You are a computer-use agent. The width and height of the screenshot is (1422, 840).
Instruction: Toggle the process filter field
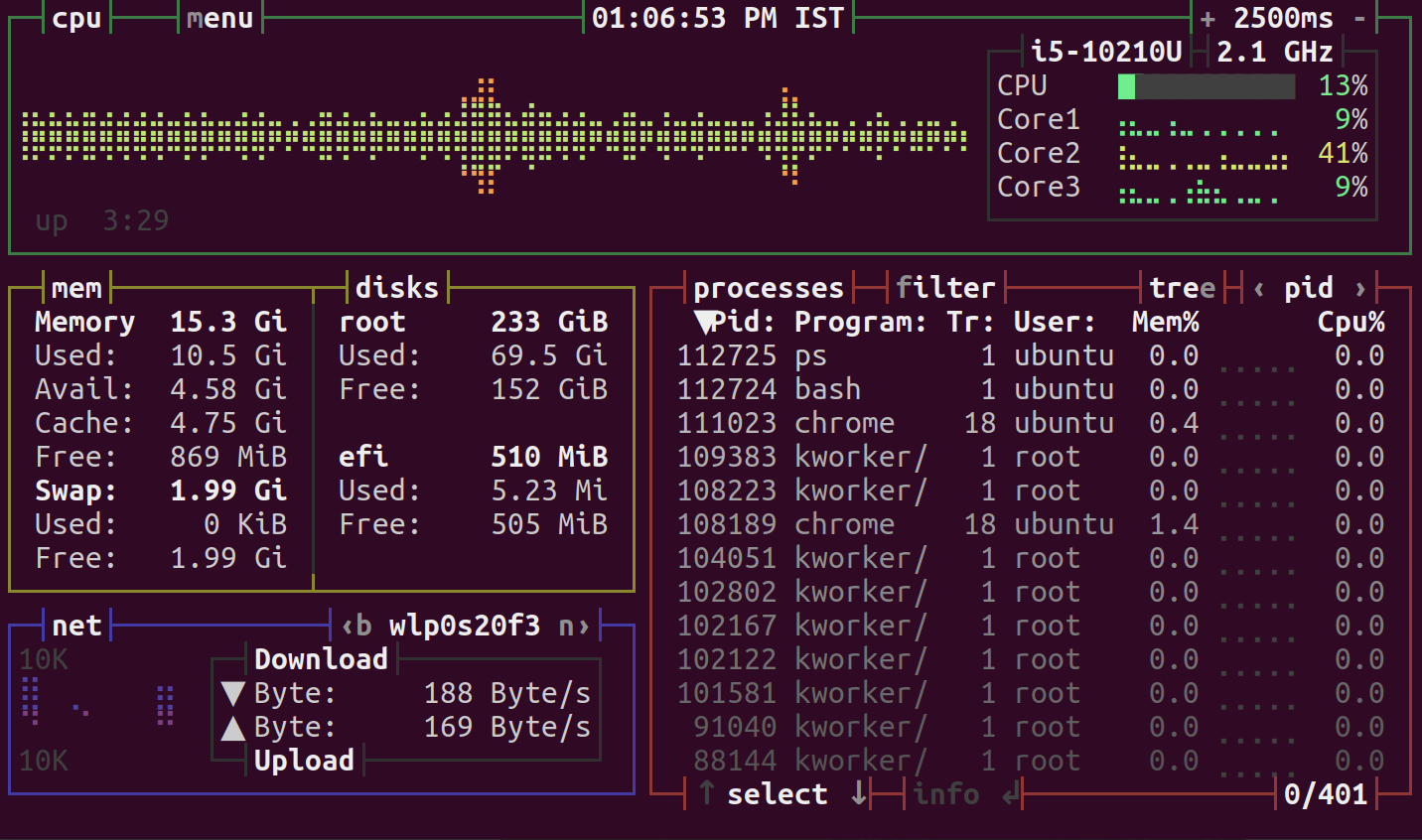click(x=944, y=287)
